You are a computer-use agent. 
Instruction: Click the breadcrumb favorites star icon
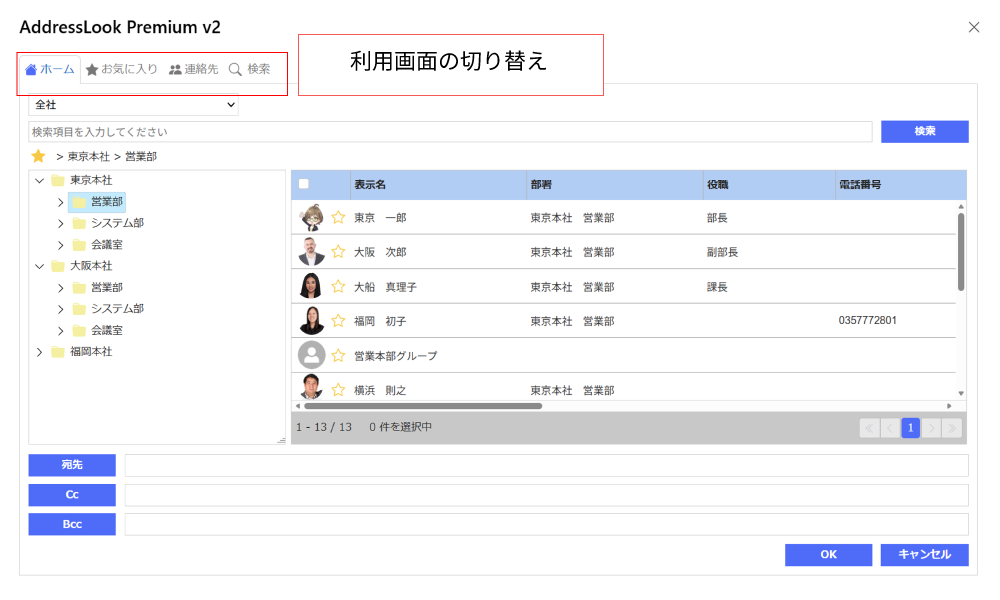(39, 156)
